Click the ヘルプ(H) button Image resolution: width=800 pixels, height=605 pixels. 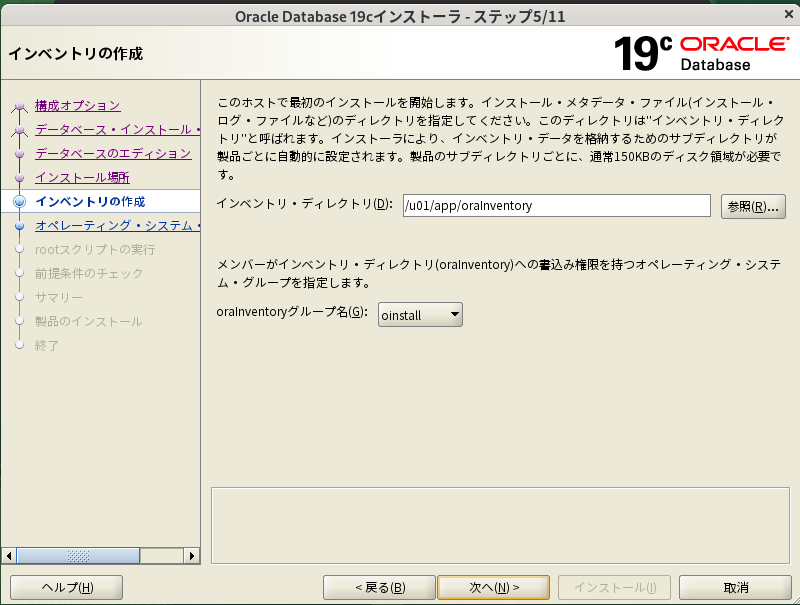click(x=66, y=588)
